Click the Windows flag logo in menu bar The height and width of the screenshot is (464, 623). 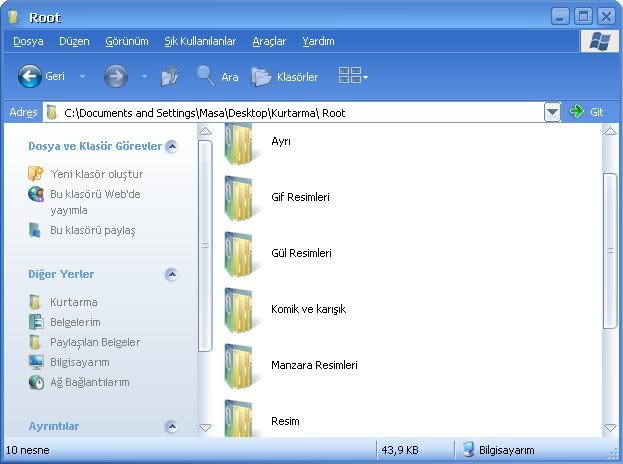pos(600,41)
